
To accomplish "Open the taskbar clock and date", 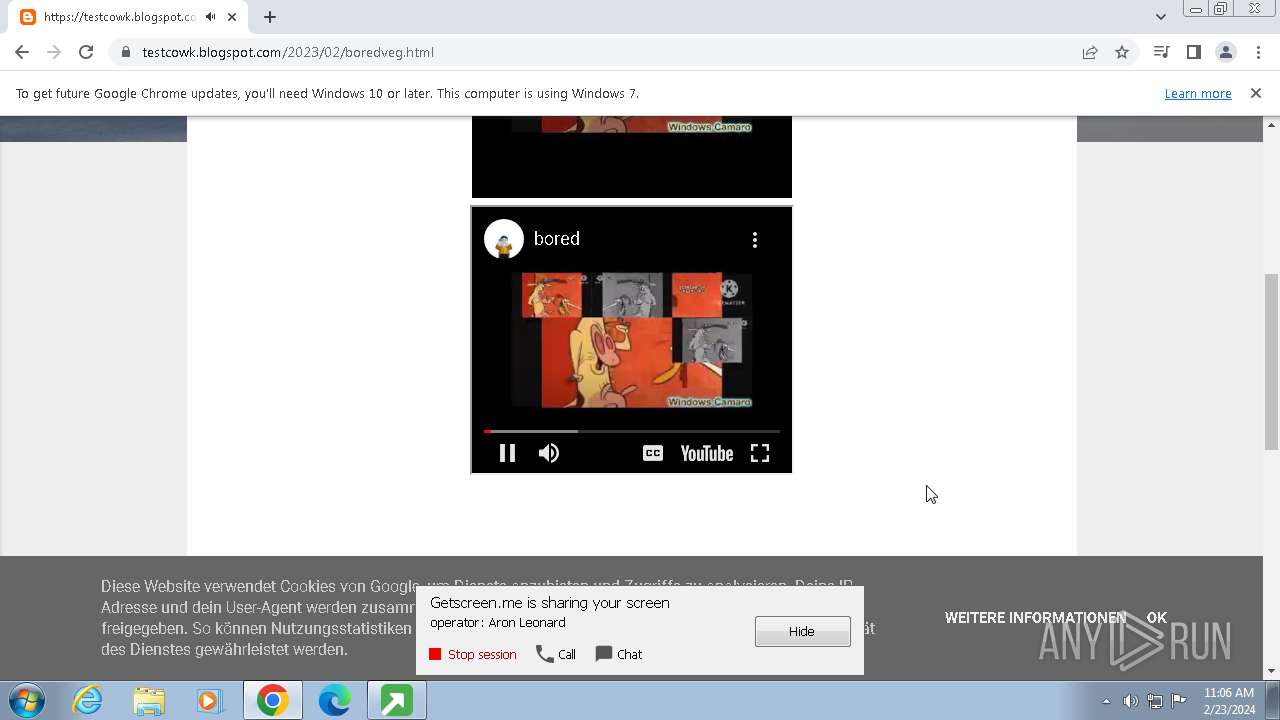I will pos(1229,701).
